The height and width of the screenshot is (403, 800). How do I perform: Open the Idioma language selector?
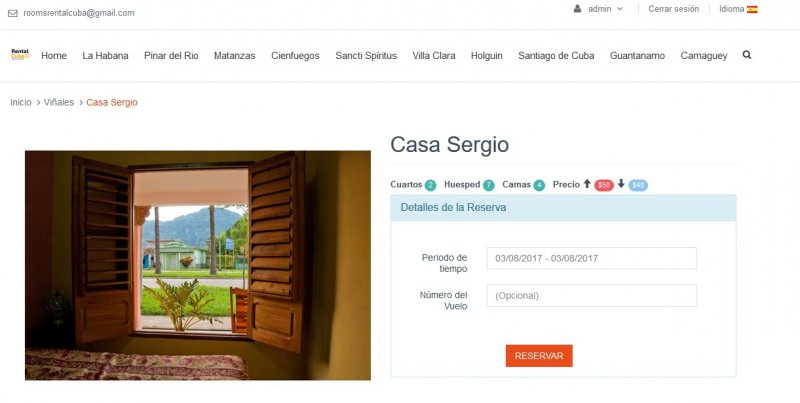point(738,9)
